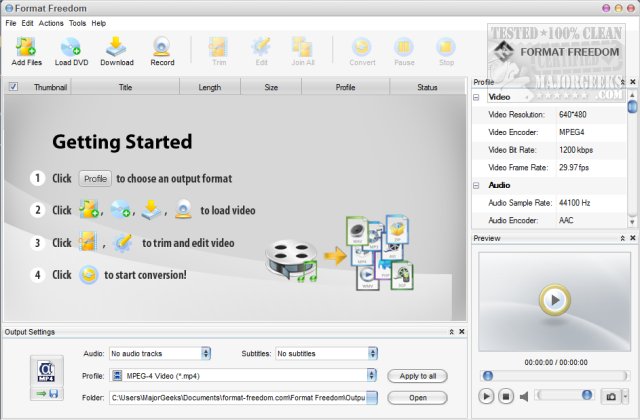Click the Trim toolbar icon
640x420 pixels.
tap(218, 47)
